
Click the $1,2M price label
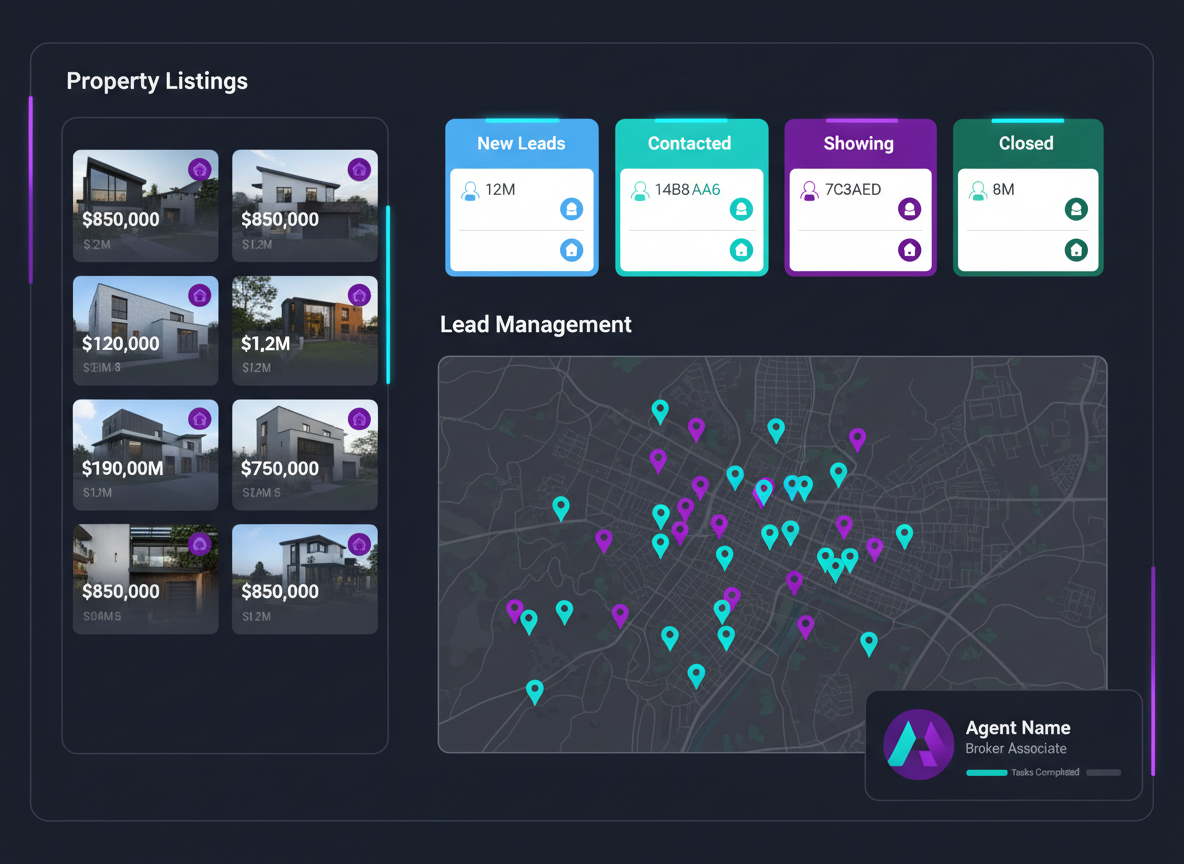[266, 344]
